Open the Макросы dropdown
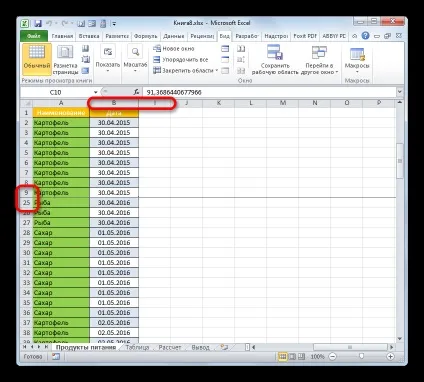The height and width of the screenshot is (382, 424). tap(357, 60)
